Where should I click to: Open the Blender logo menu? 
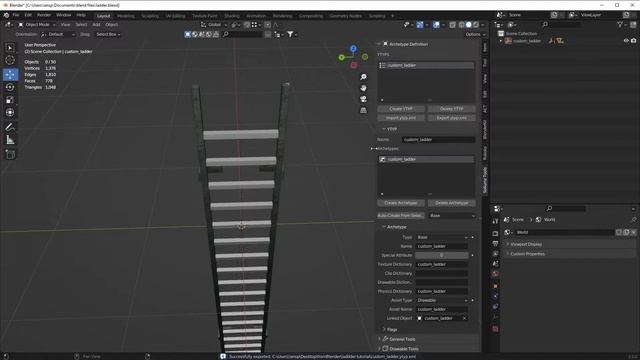pos(6,15)
